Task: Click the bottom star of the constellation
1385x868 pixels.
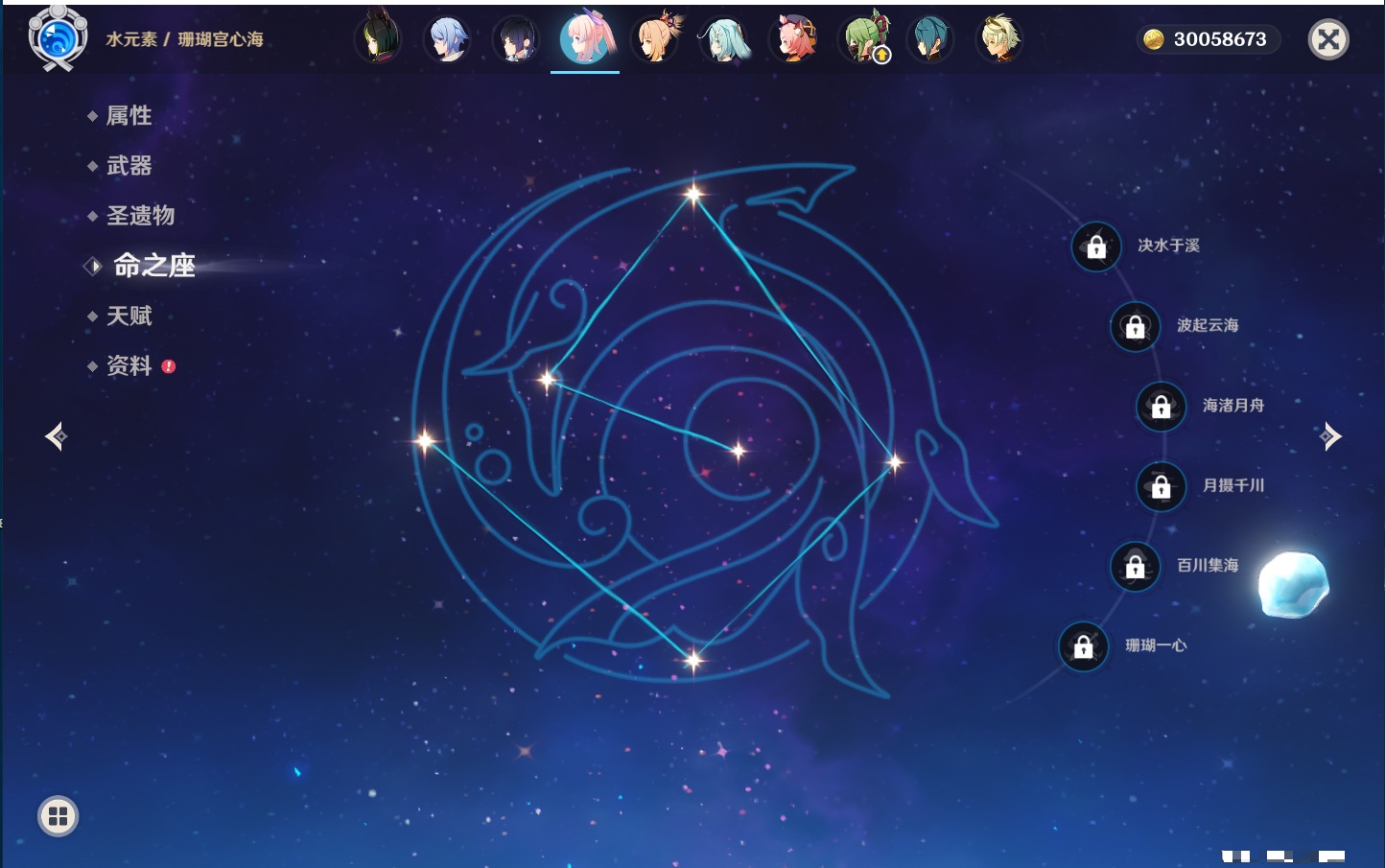Action: coord(692,659)
